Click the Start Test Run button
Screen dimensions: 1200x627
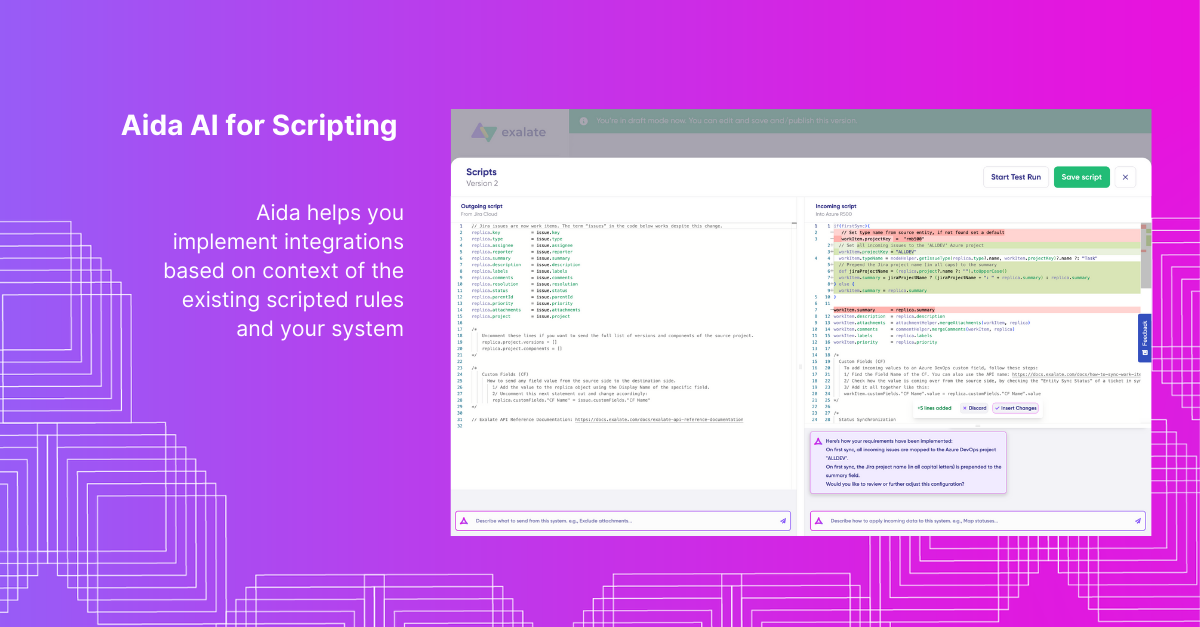(1016, 177)
